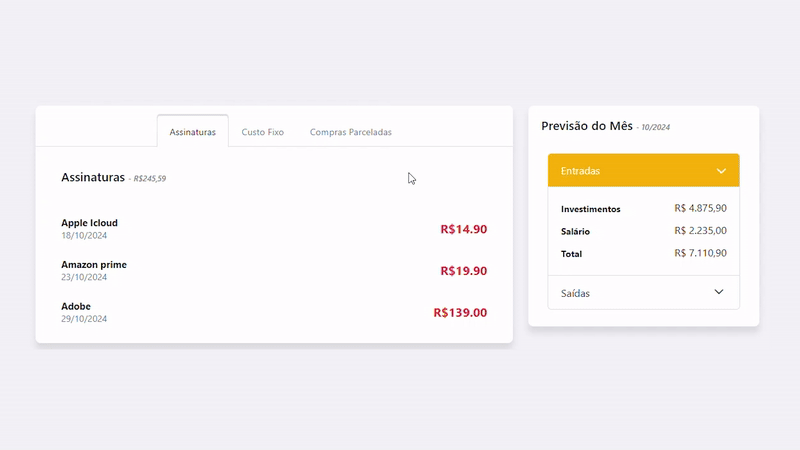This screenshot has height=450, width=800.
Task: Click the R$ 7.110,90 total value
Action: (x=701, y=253)
